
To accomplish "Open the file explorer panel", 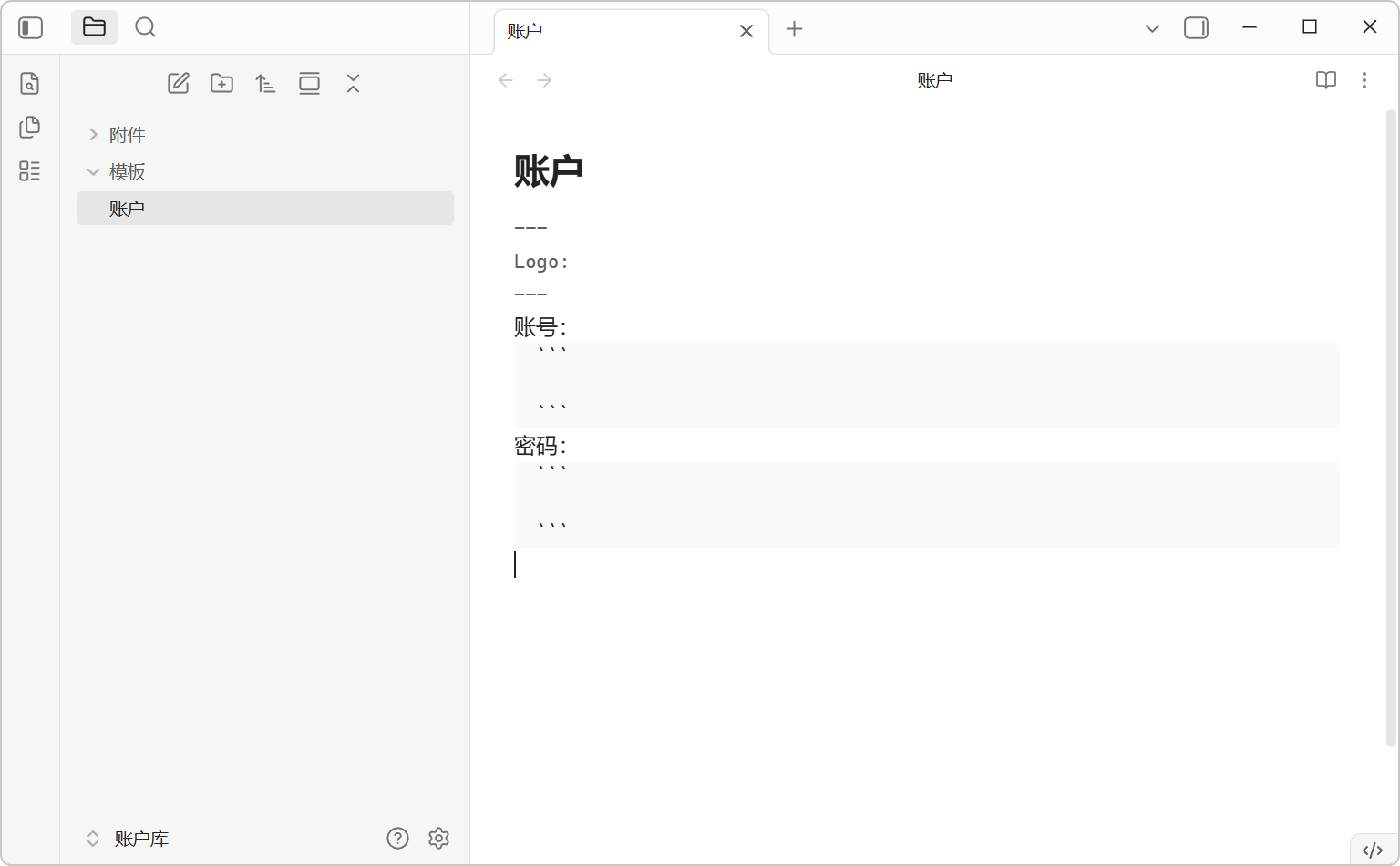I will pyautogui.click(x=94, y=27).
